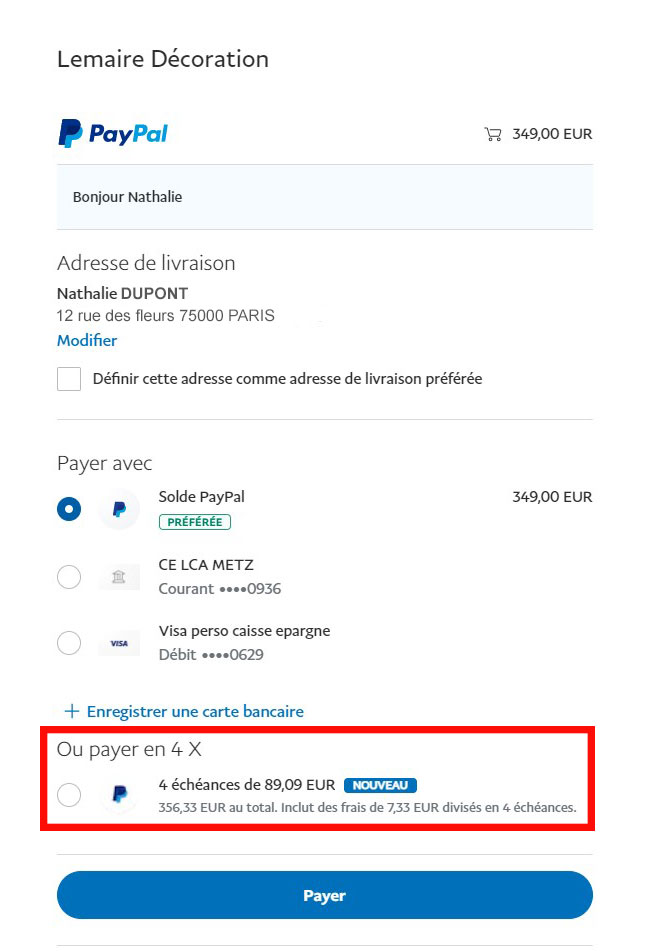
Task: Click the blue Payer button
Action: pyautogui.click(x=324, y=895)
